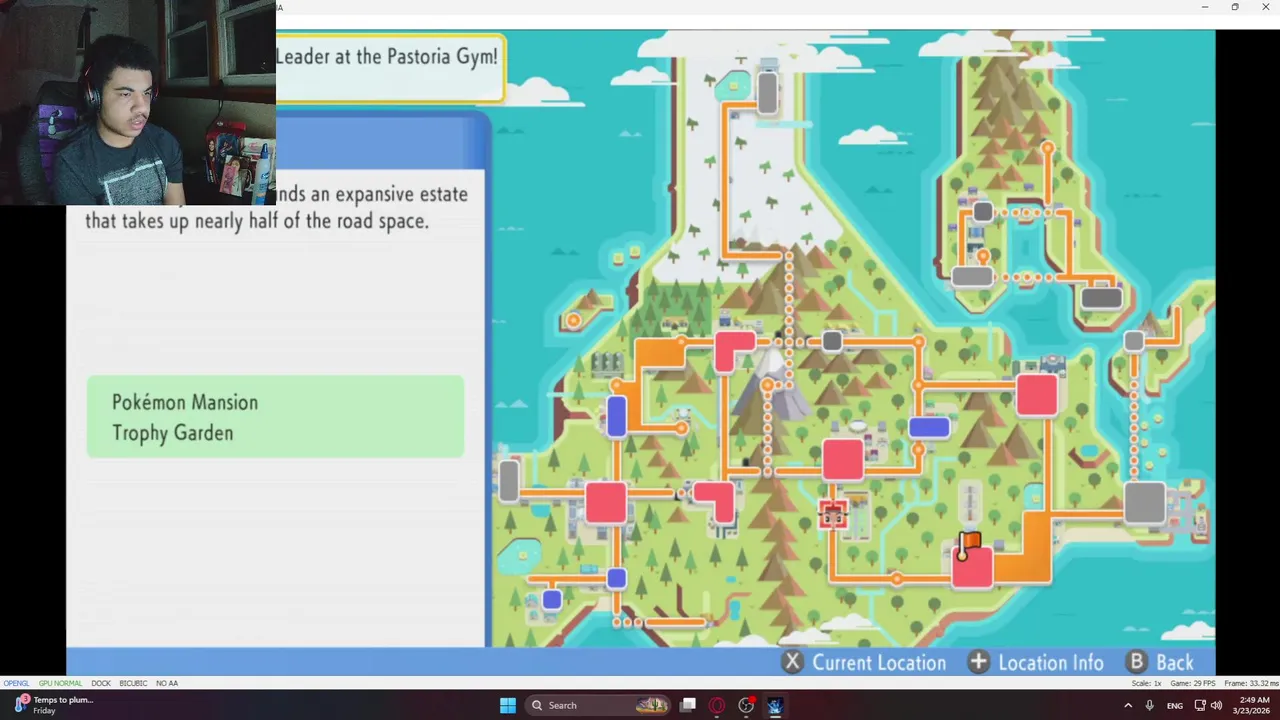
Task: Open the ENG language selector
Action: pos(1175,705)
